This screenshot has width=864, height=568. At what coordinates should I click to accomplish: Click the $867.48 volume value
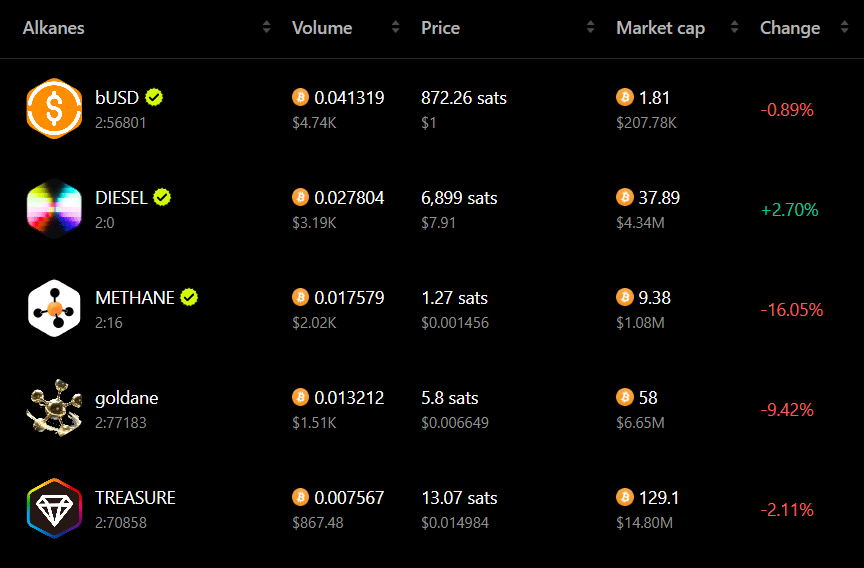pos(318,522)
